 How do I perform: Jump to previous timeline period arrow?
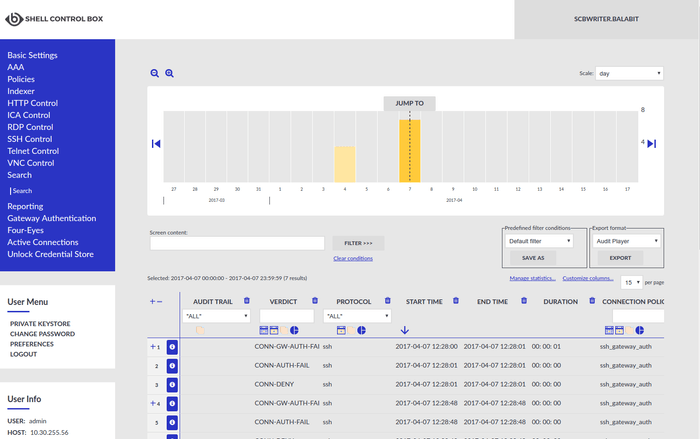(156, 144)
